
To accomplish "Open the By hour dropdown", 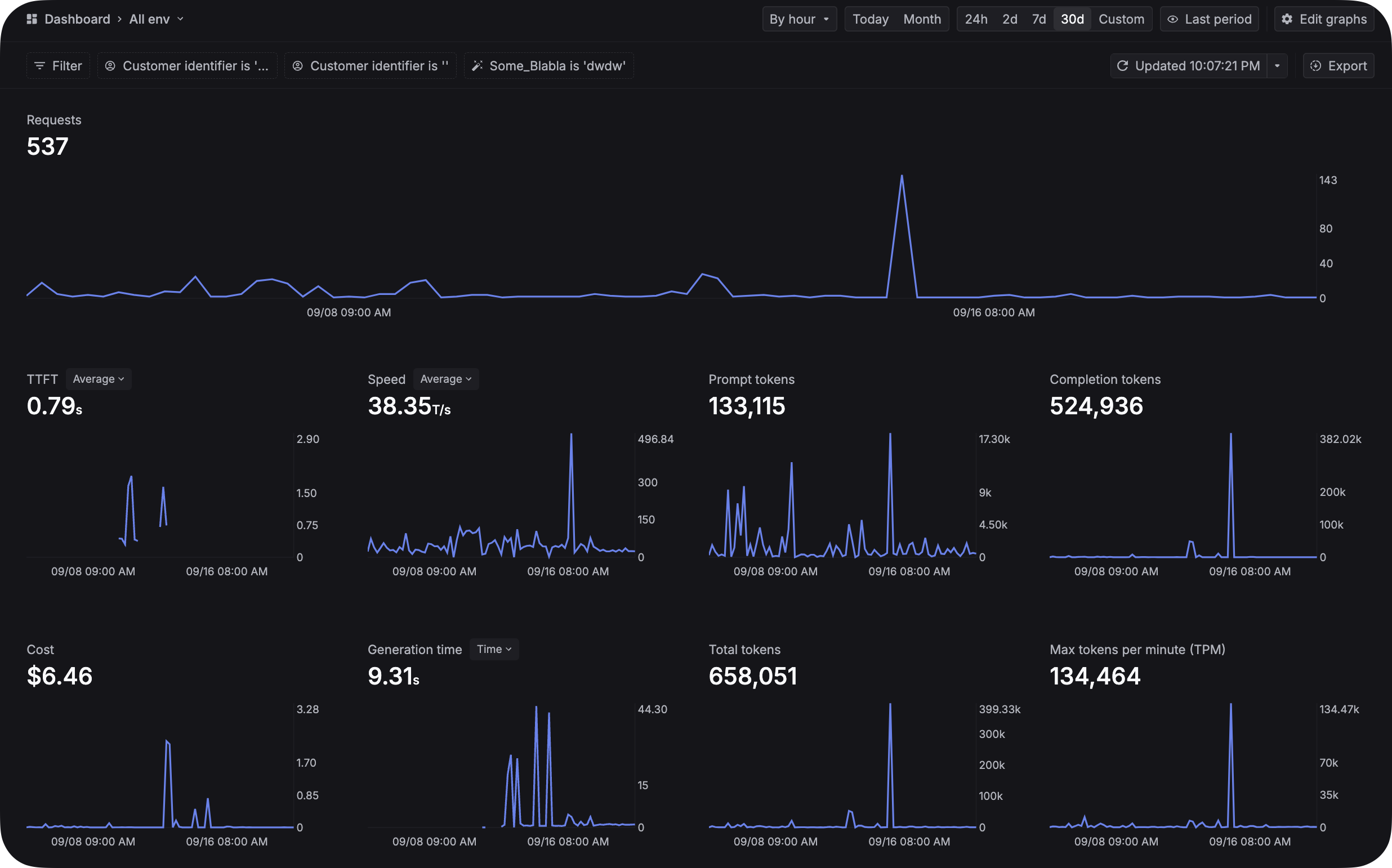I will tap(800, 19).
